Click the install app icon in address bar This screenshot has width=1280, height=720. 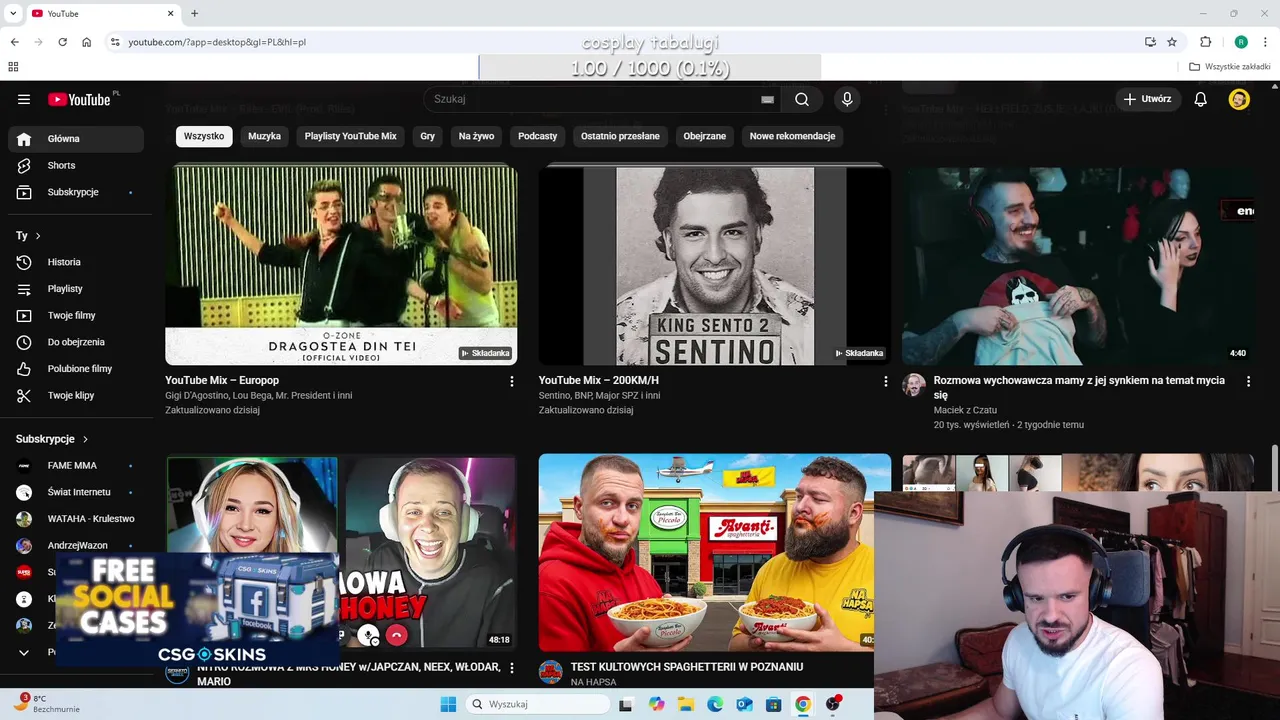(x=1150, y=42)
